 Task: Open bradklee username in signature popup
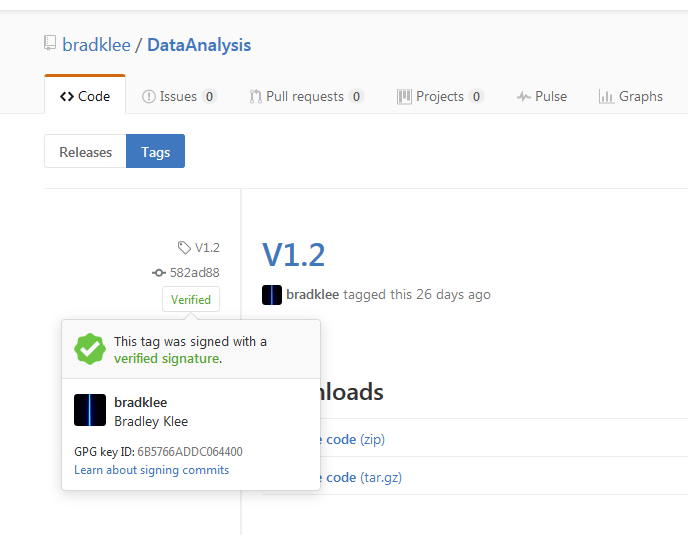pos(140,402)
